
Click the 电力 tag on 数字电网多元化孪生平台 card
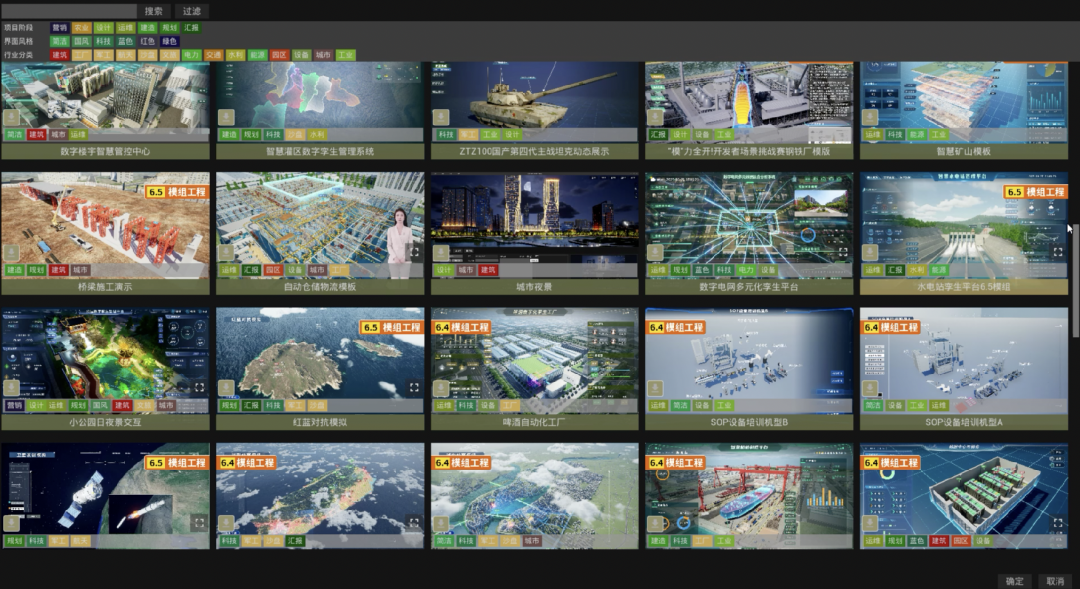(x=746, y=270)
